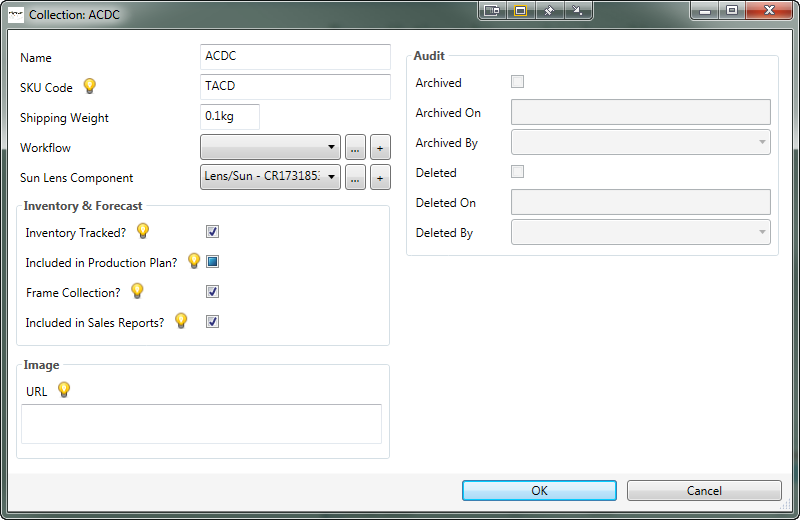
Task: Toggle the Included in Production Plan checkbox
Action: tap(212, 262)
